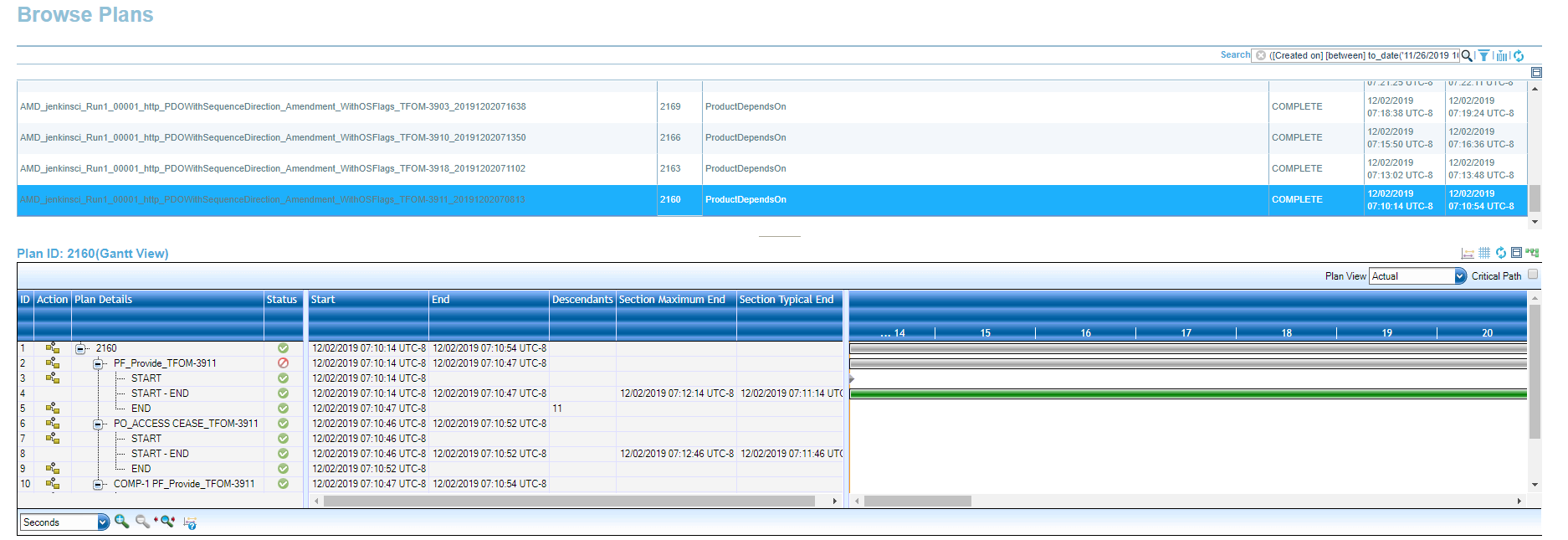Click the plans list scroll-up arrow
This screenshot has height=540, width=1568.
(1535, 88)
